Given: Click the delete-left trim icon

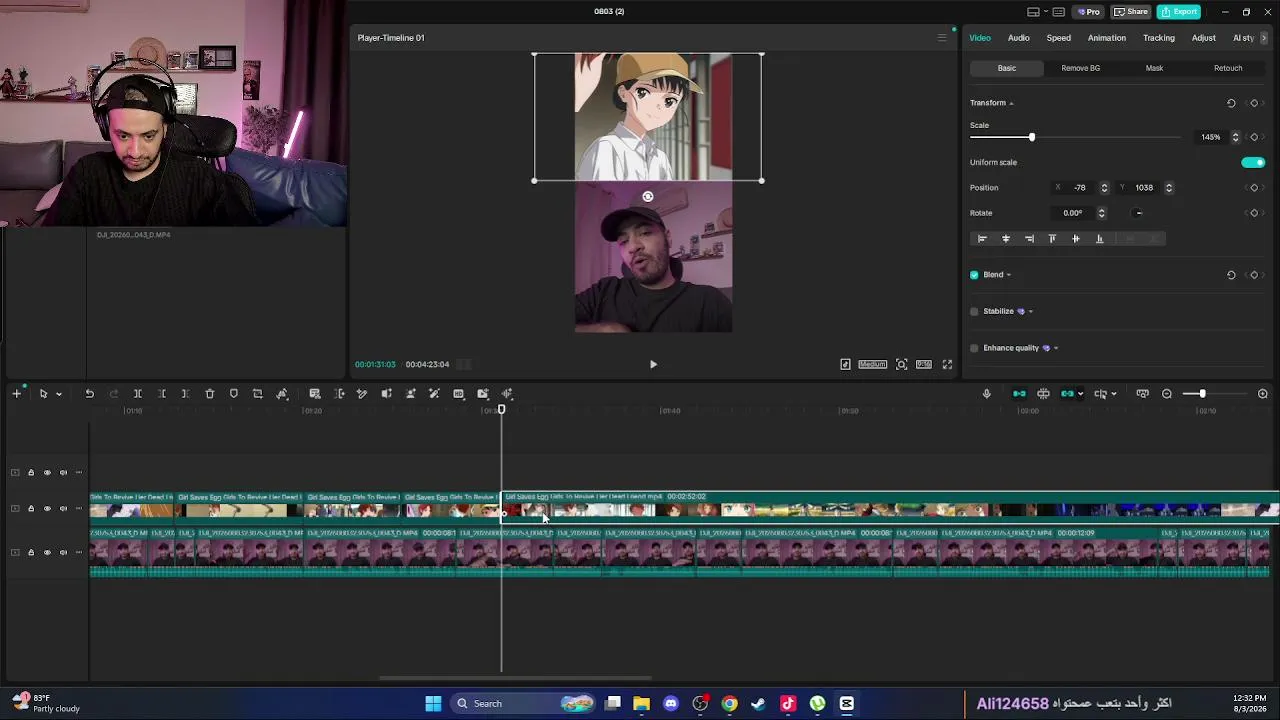Looking at the screenshot, I should 162,394.
